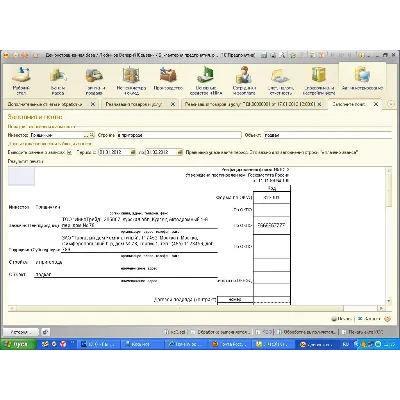Screen dimensions: 400x400
Task: Open the Windows Пуск start button
Action: (x=18, y=344)
